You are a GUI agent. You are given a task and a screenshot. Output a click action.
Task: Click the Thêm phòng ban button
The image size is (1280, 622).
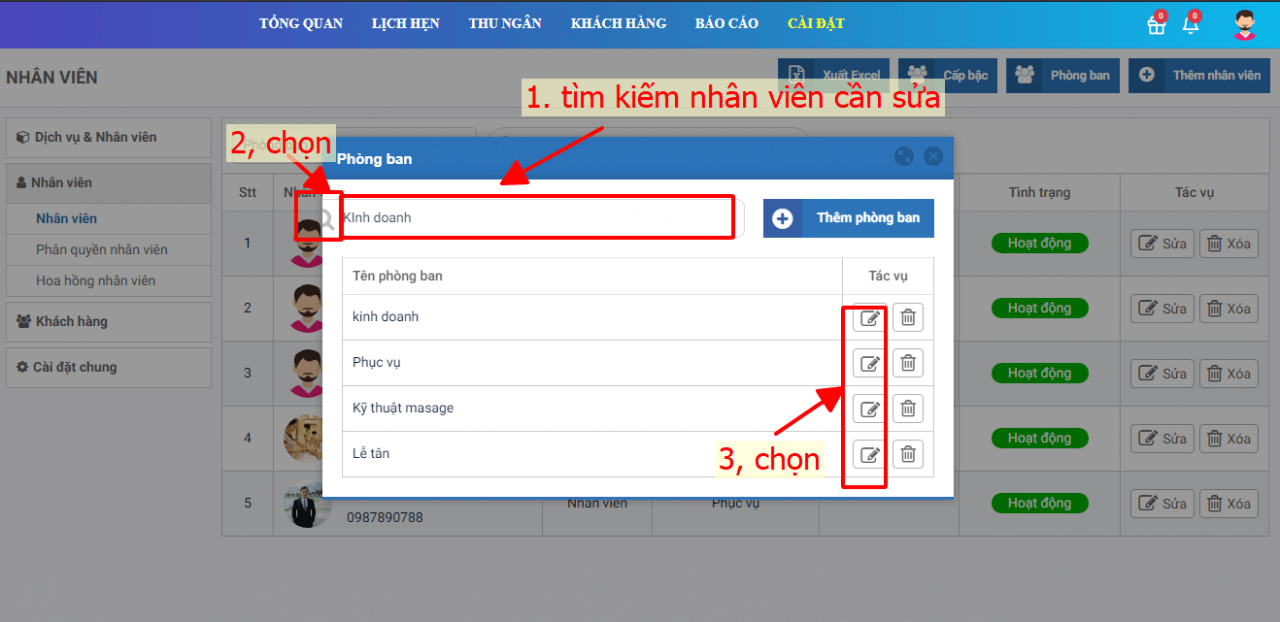(848, 218)
